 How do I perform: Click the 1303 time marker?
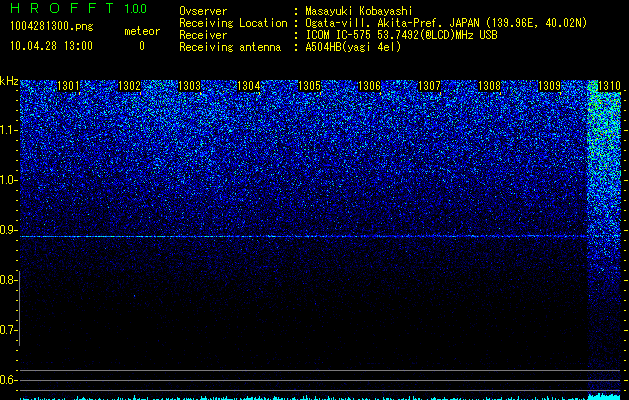pos(189,86)
